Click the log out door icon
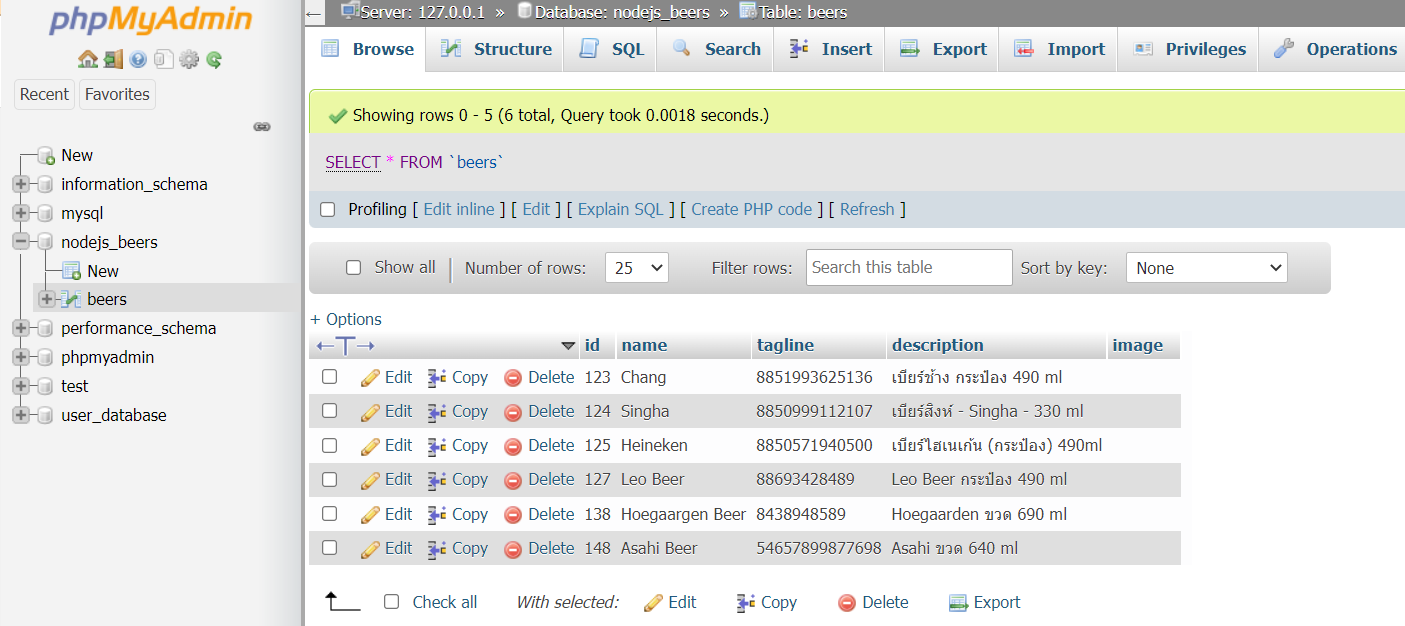 coord(113,60)
